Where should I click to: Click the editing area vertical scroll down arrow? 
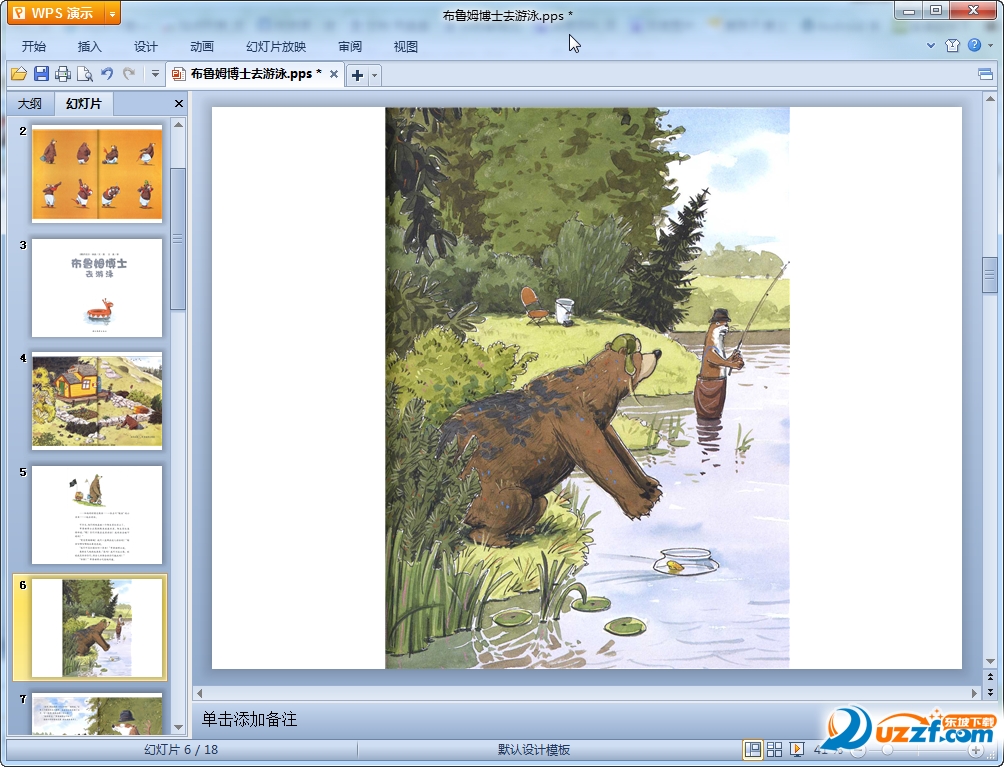990,661
